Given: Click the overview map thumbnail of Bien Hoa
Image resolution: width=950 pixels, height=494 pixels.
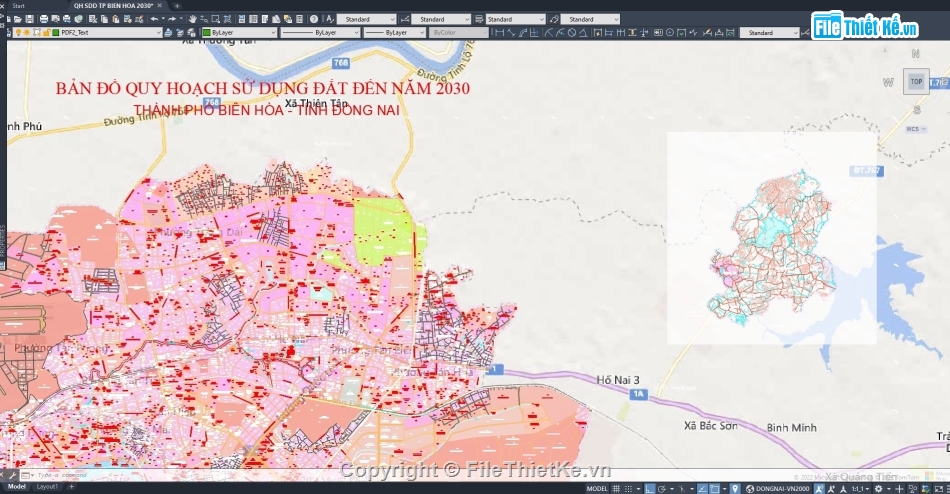Looking at the screenshot, I should point(772,238).
